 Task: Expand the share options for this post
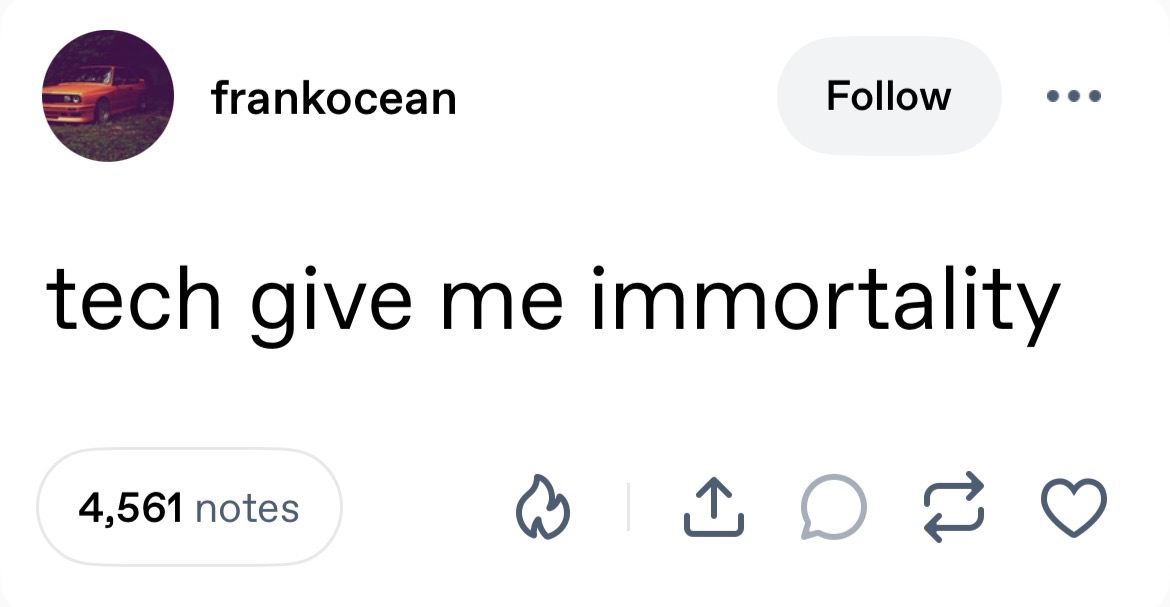pyautogui.click(x=712, y=507)
